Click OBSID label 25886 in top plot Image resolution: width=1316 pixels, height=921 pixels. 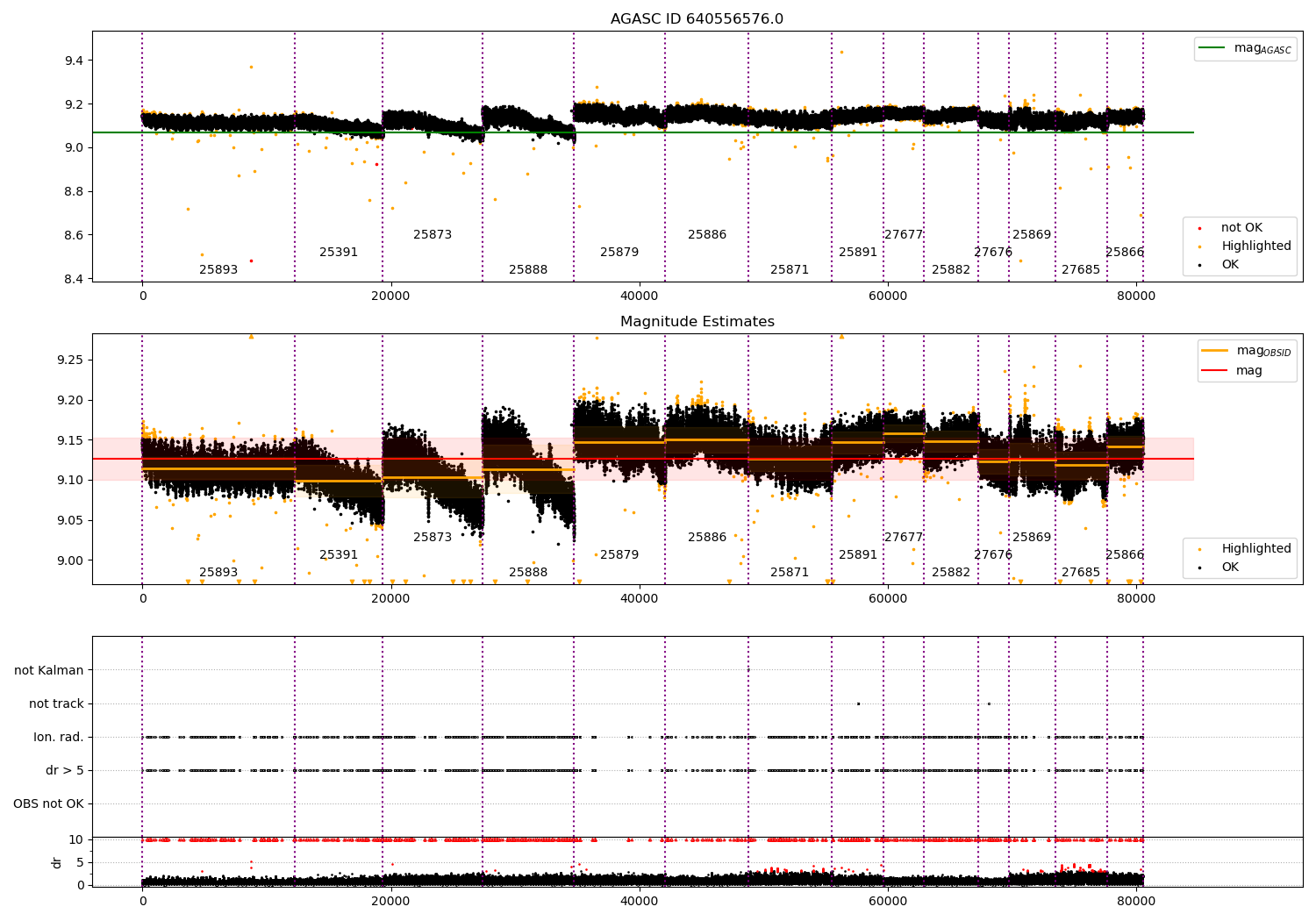tap(707, 235)
